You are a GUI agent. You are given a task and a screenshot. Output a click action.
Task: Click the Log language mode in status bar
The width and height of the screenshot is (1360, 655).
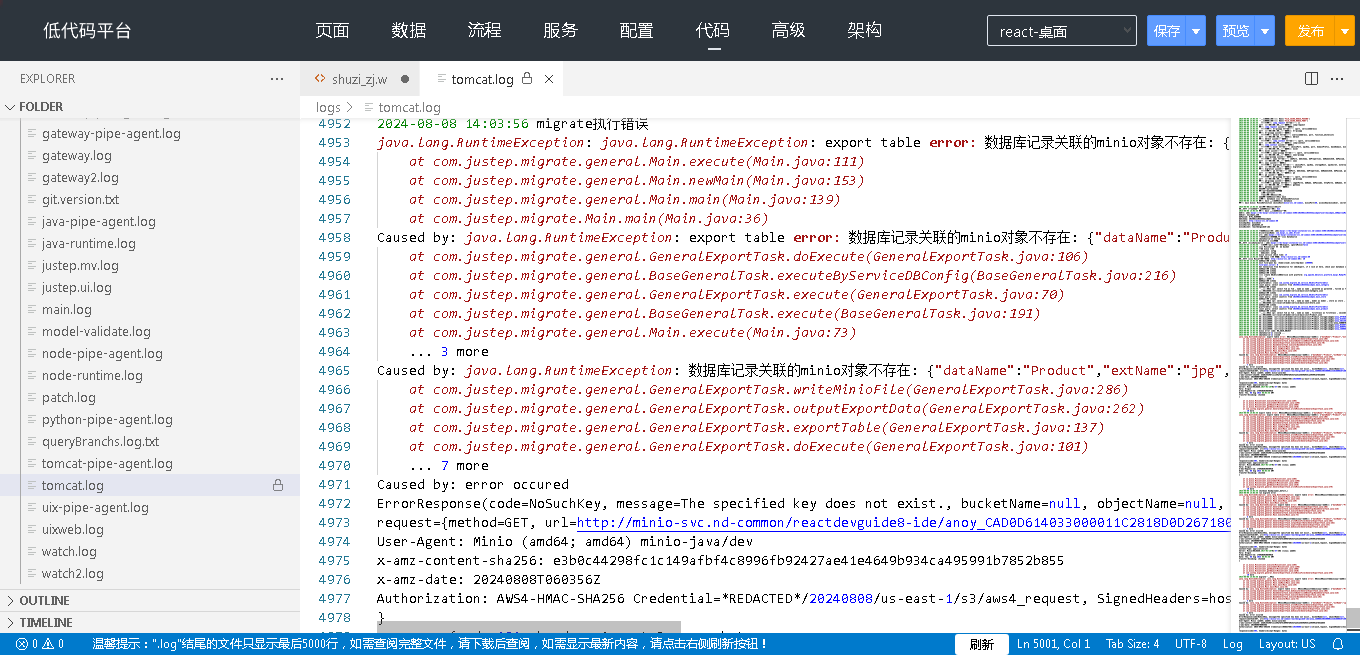(x=1233, y=644)
